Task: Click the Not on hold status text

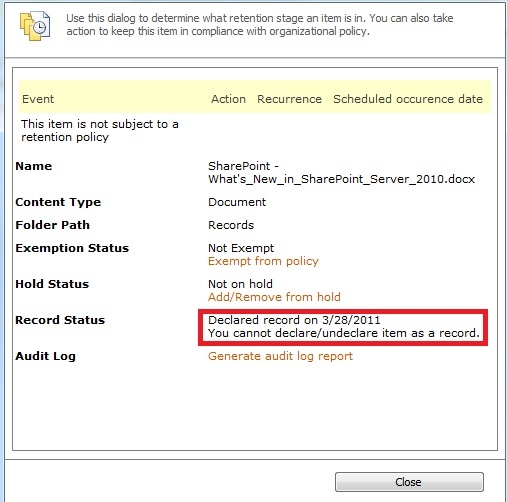Action: (240, 284)
